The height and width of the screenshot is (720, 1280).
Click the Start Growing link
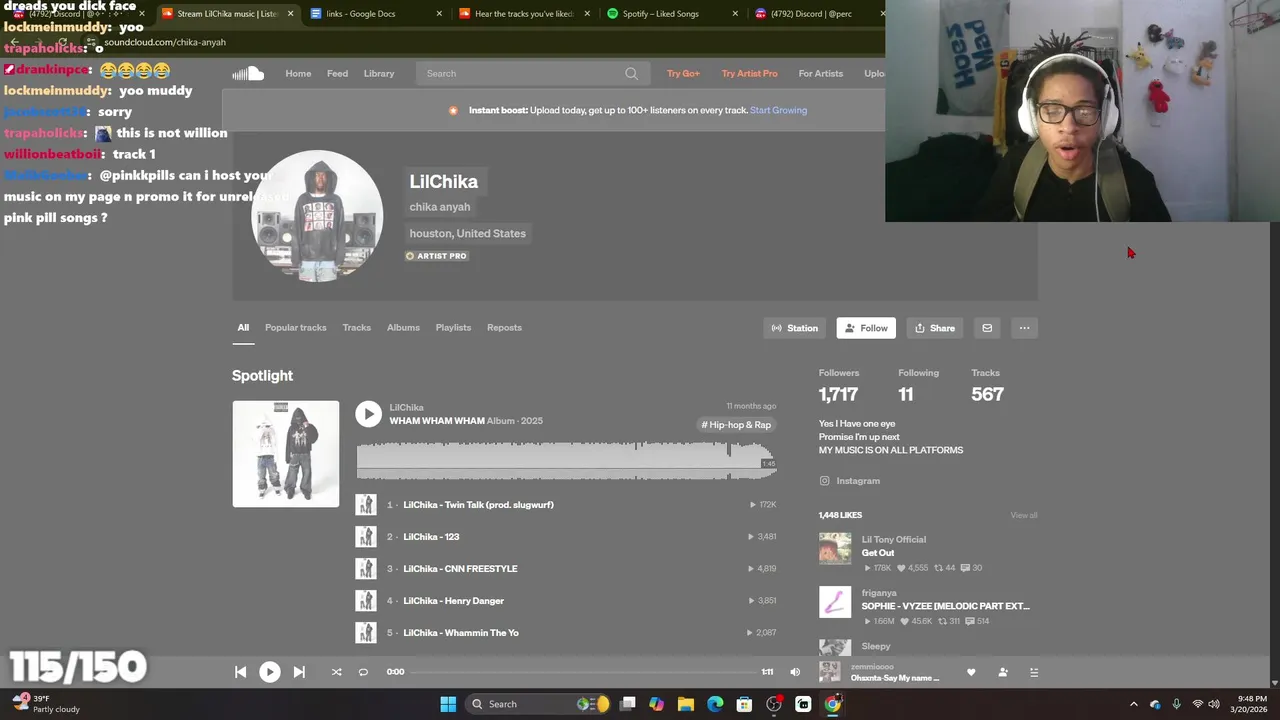point(778,110)
